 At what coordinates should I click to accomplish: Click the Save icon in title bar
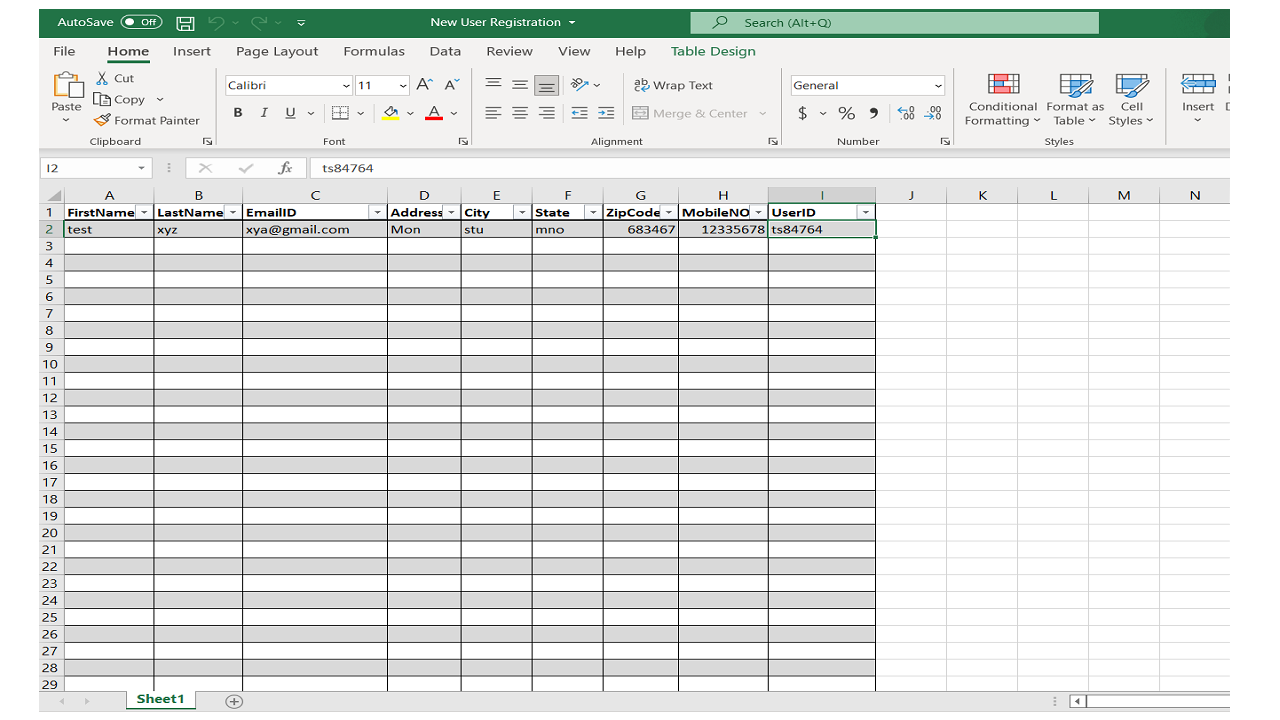(x=185, y=22)
